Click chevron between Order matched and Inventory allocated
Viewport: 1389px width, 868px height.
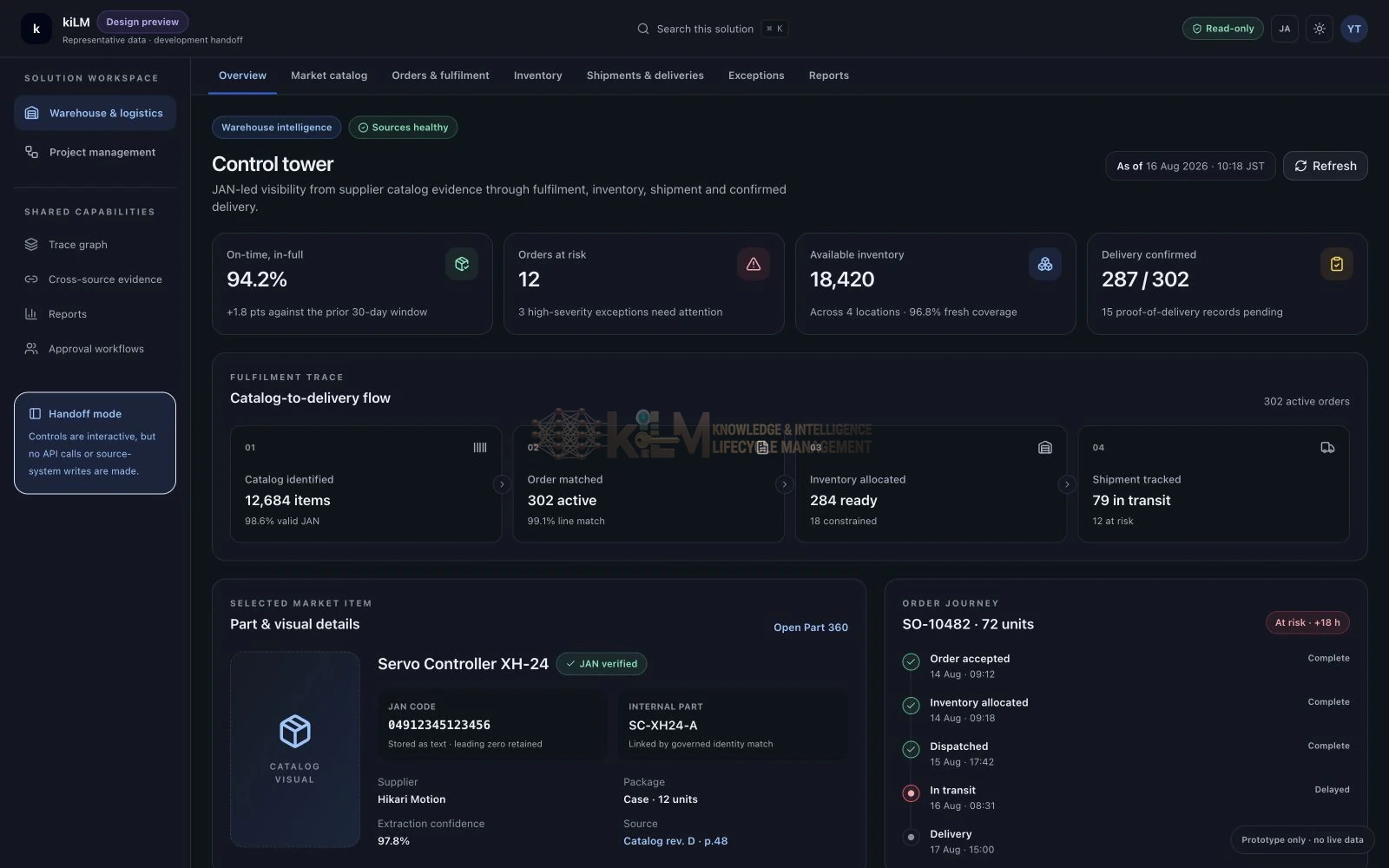pos(784,484)
